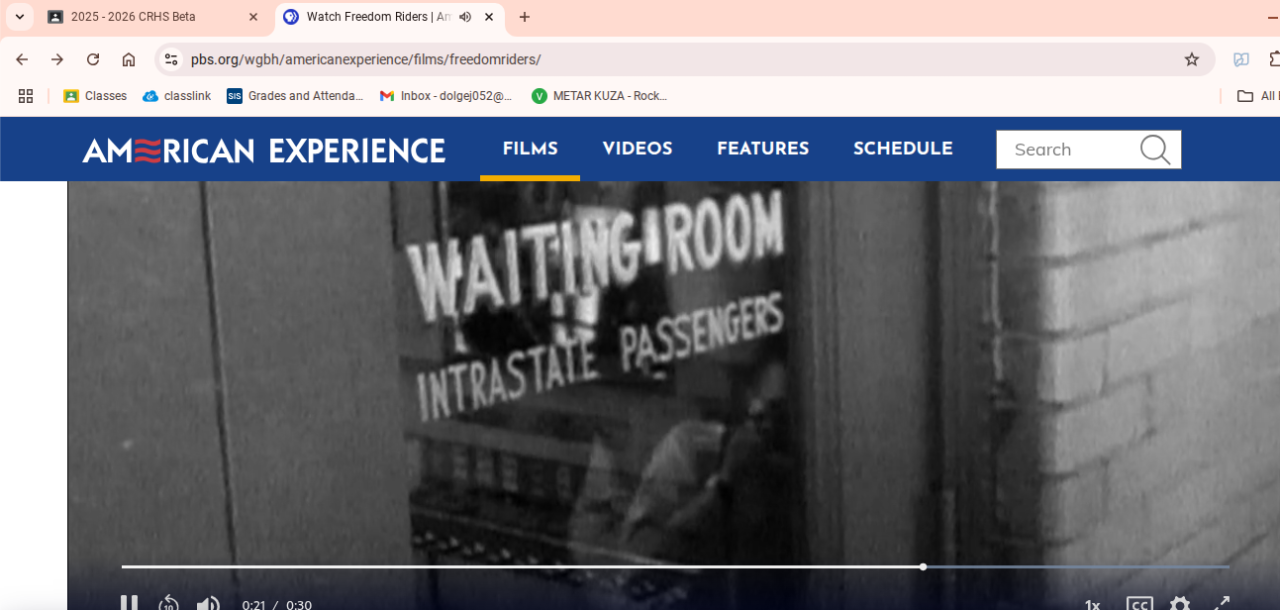The height and width of the screenshot is (610, 1280).
Task: Rewind the video ten seconds
Action: point(168,603)
